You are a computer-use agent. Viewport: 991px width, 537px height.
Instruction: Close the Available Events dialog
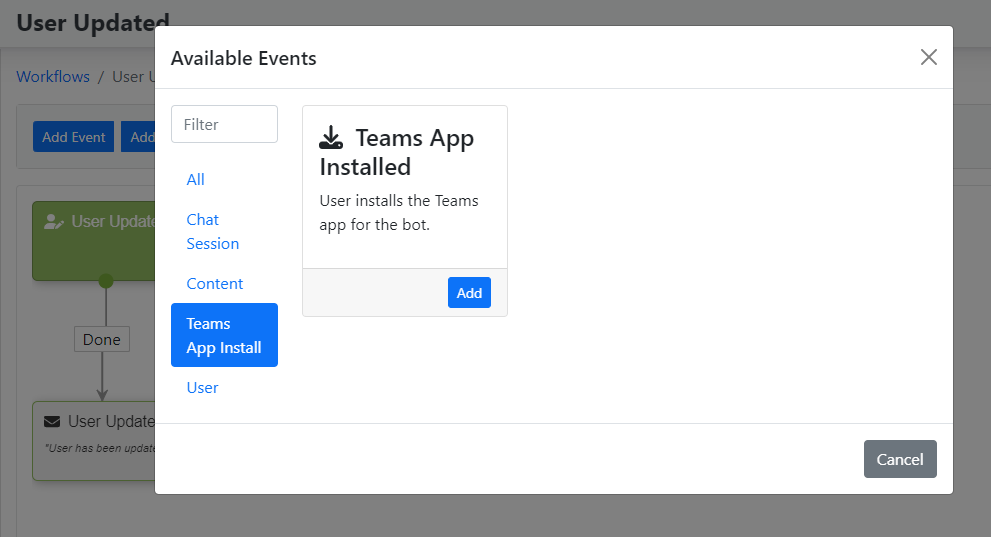click(x=928, y=57)
